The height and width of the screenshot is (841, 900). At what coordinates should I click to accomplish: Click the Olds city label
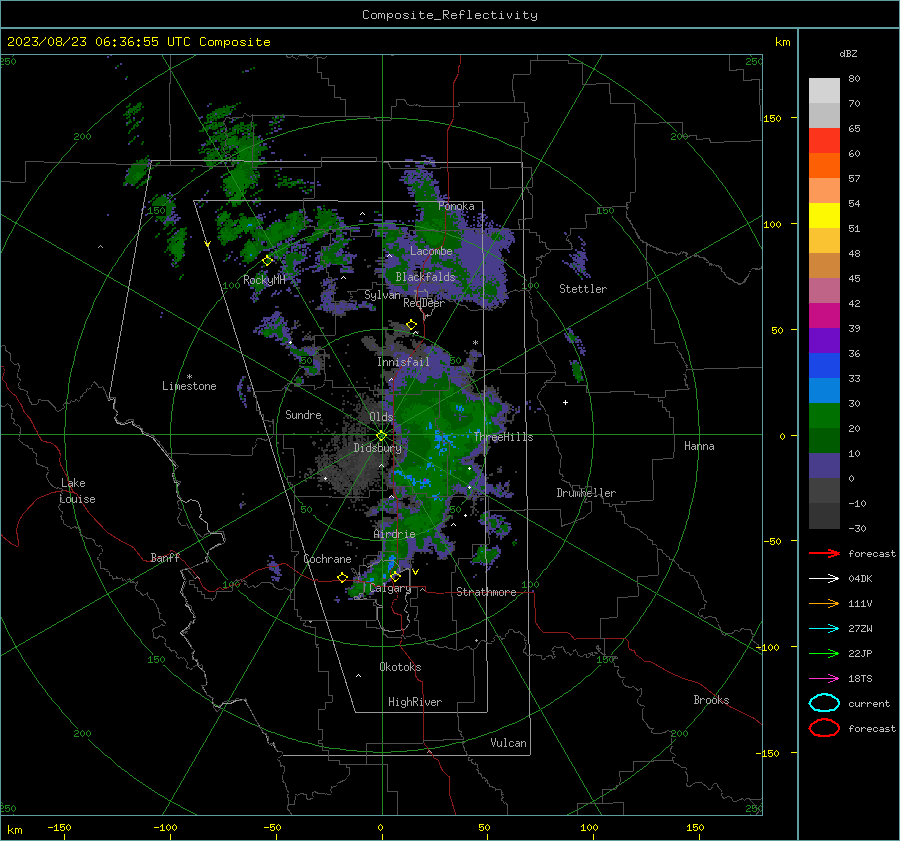point(381,417)
